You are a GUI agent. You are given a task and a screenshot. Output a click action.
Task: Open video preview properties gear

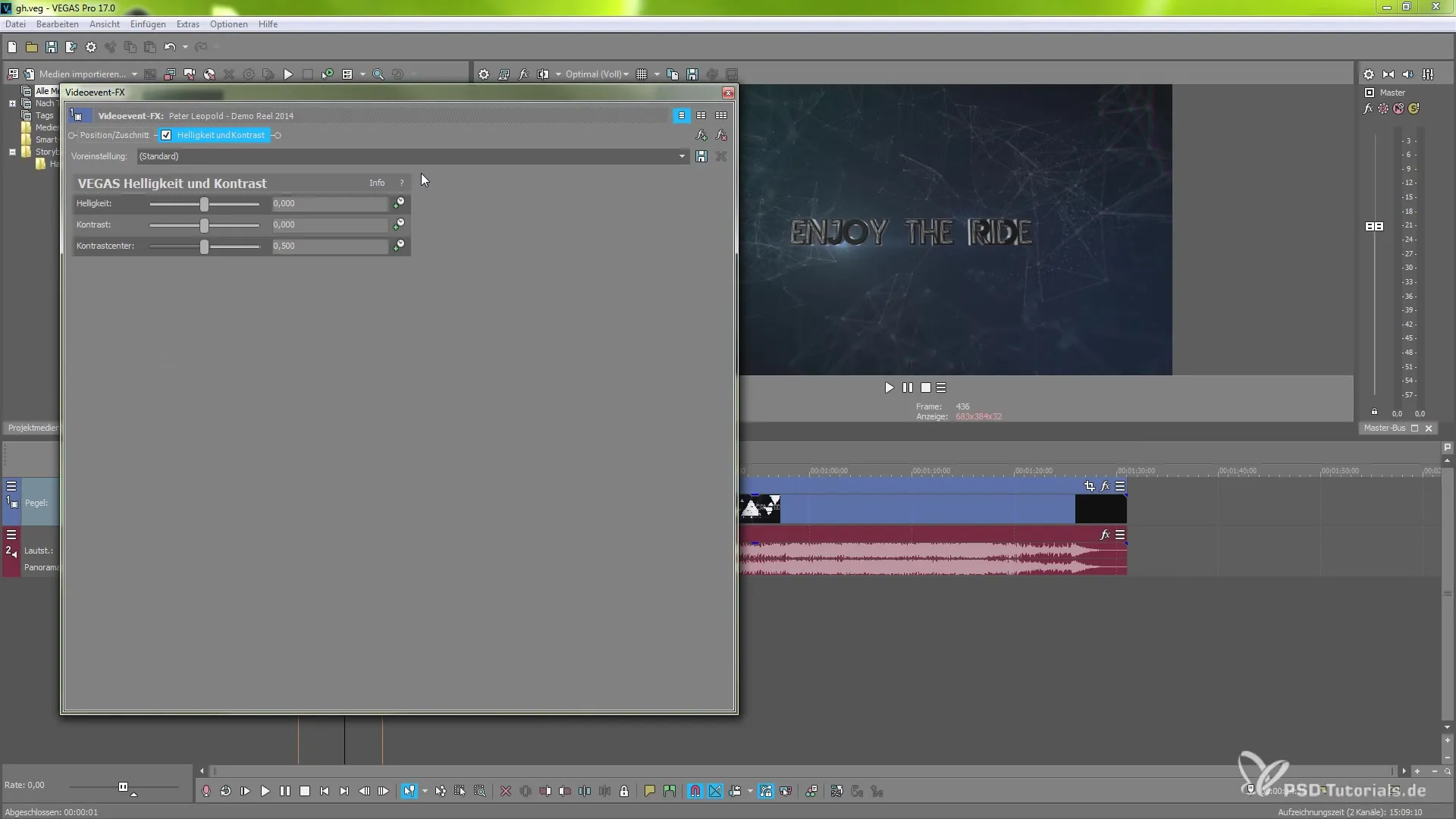484,74
